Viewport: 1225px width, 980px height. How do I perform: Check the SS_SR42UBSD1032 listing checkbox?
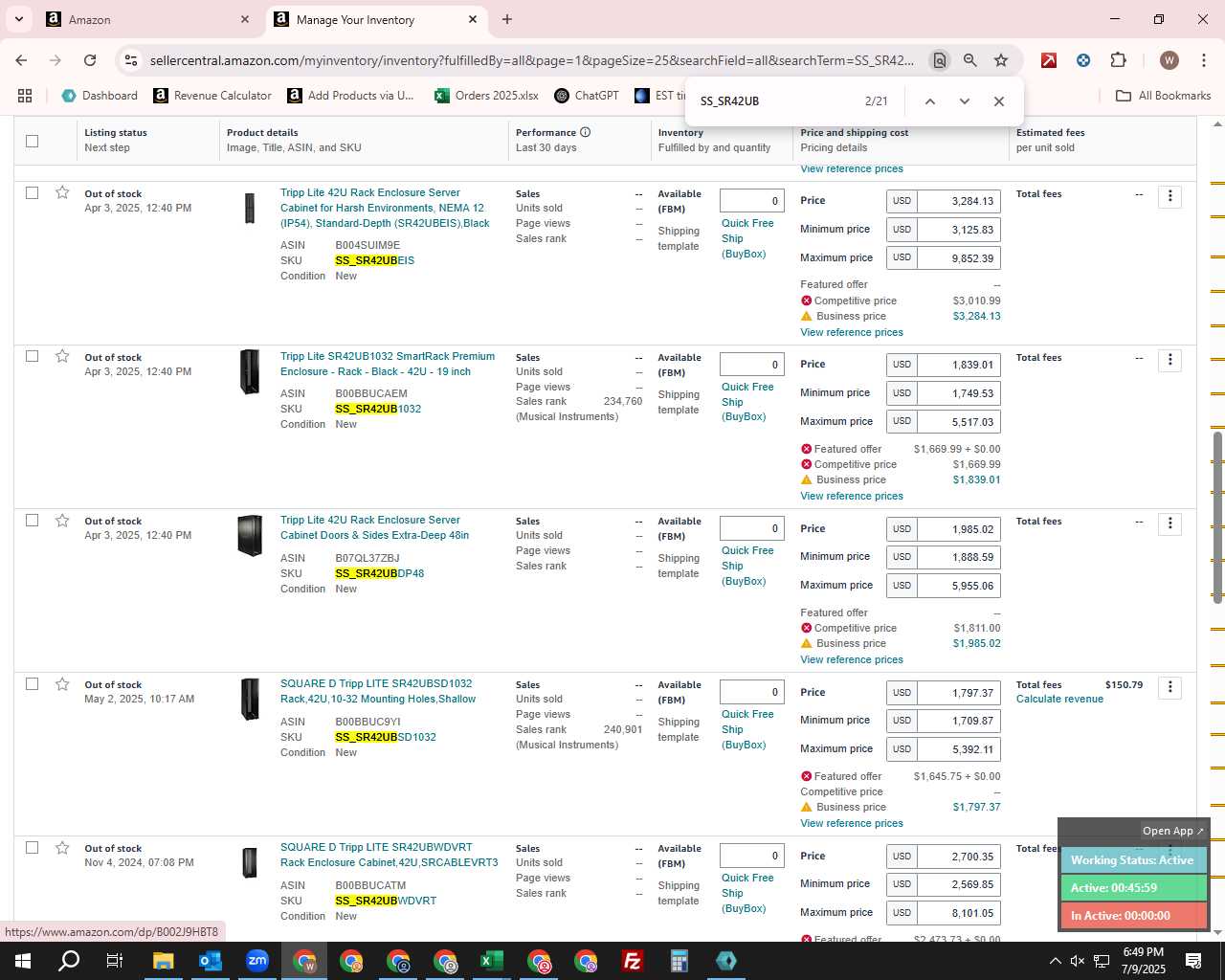pyautogui.click(x=32, y=683)
